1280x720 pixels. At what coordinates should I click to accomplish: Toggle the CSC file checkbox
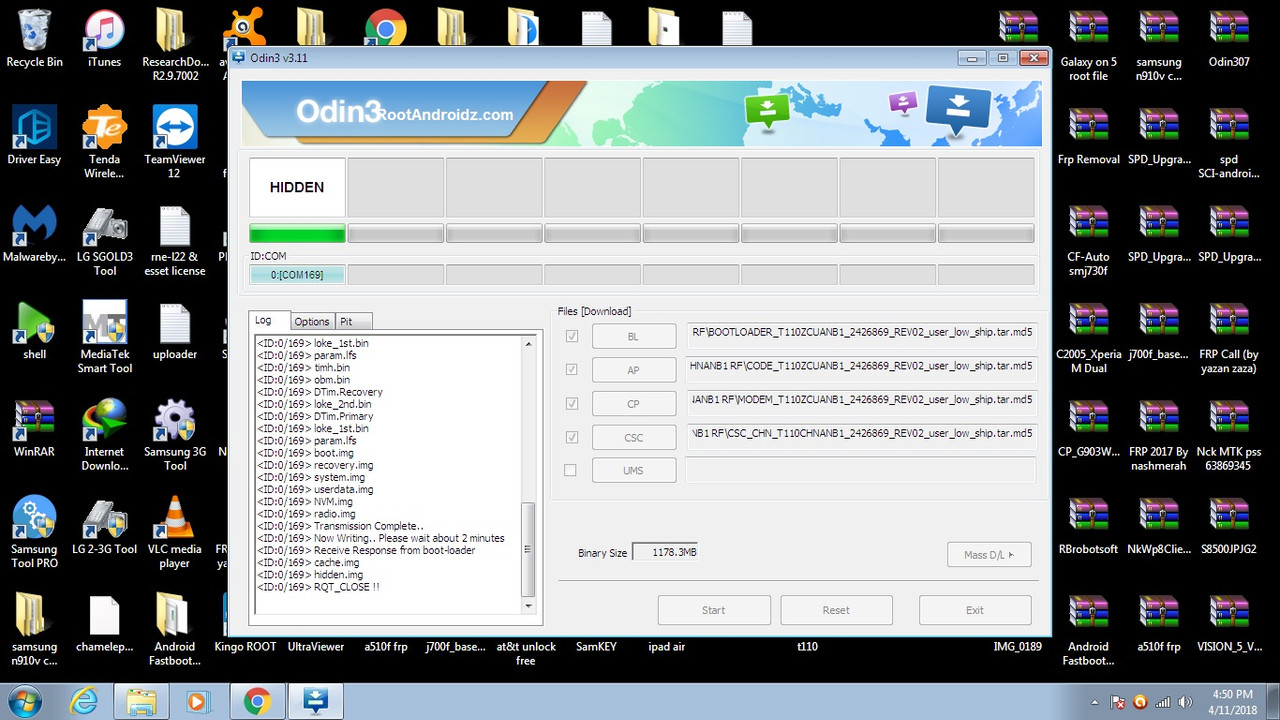pyautogui.click(x=571, y=437)
